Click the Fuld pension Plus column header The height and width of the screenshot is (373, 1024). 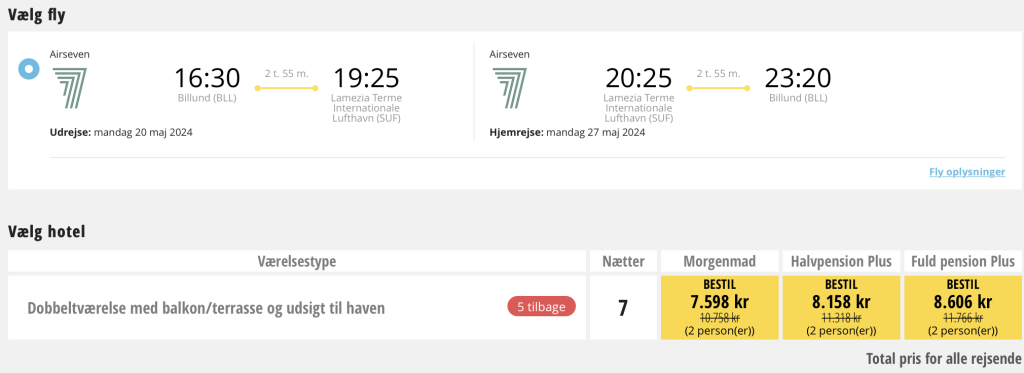[x=963, y=261]
